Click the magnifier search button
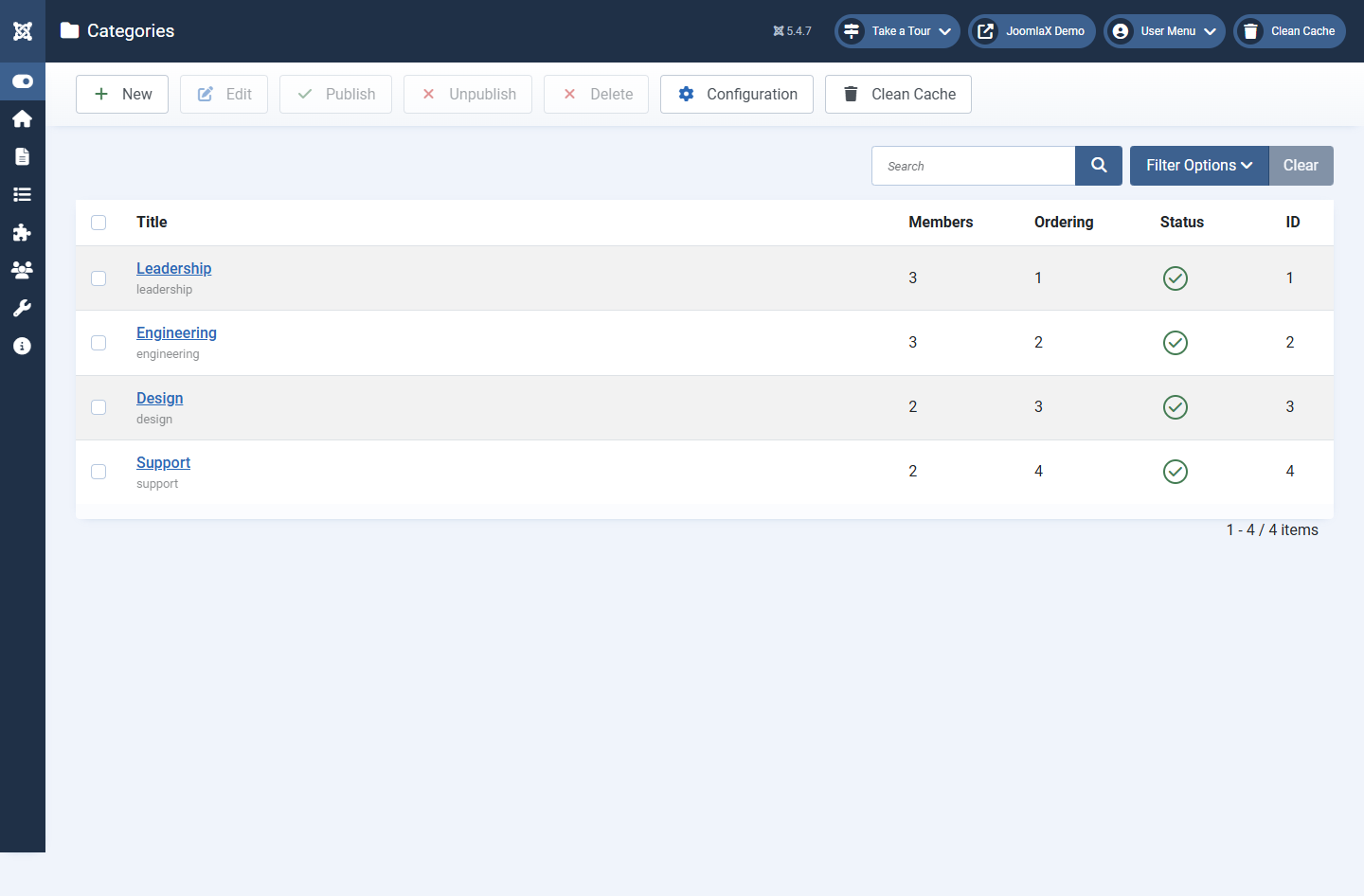This screenshot has height=896, width=1364. (x=1099, y=166)
